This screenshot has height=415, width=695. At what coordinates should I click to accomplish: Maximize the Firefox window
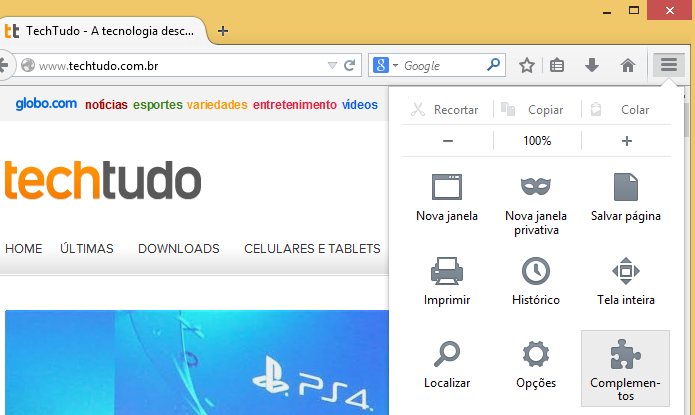[634, 10]
